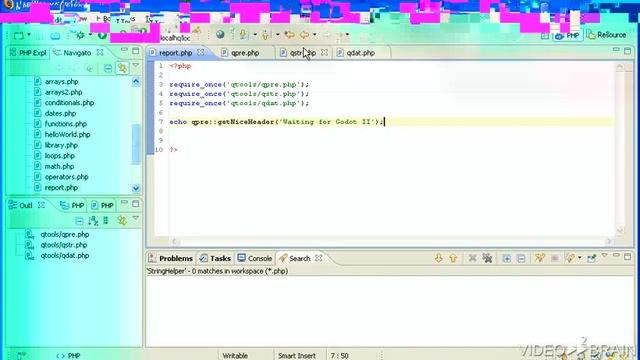Open the Outline view menu triangle
640x360 pixels.
pos(136,219)
